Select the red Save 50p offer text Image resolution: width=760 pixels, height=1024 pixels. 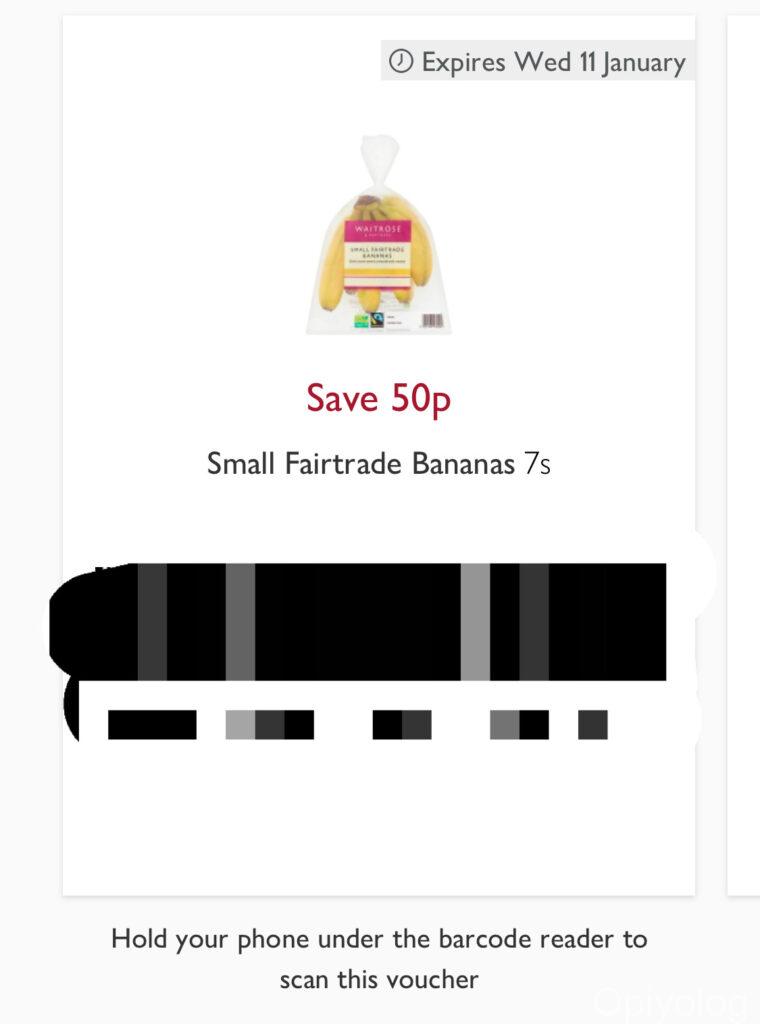point(379,398)
